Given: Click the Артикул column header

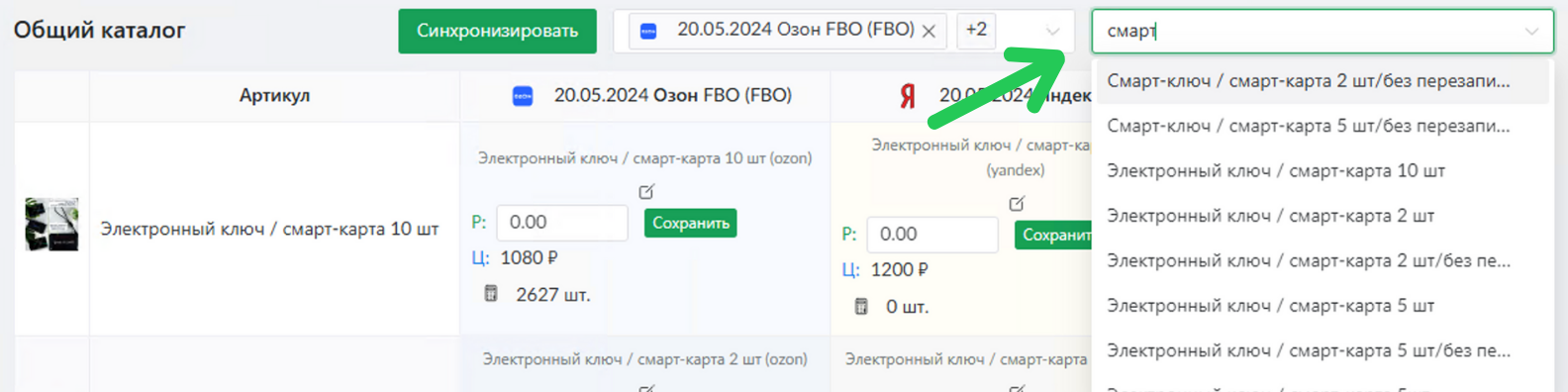Looking at the screenshot, I should click(x=274, y=95).
